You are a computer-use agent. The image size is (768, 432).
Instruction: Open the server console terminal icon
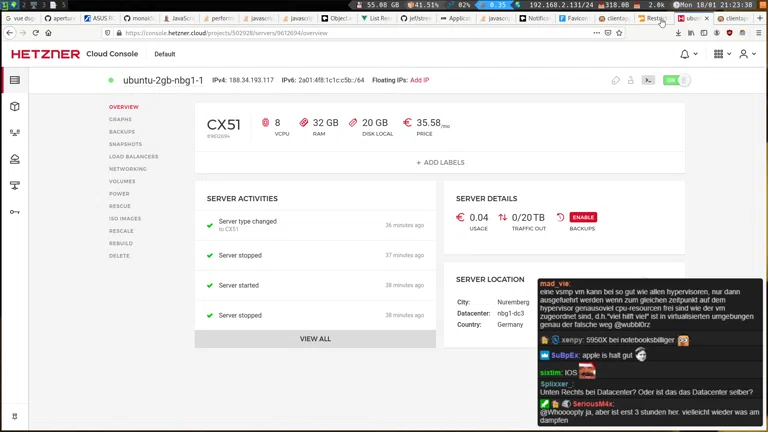[648, 80]
